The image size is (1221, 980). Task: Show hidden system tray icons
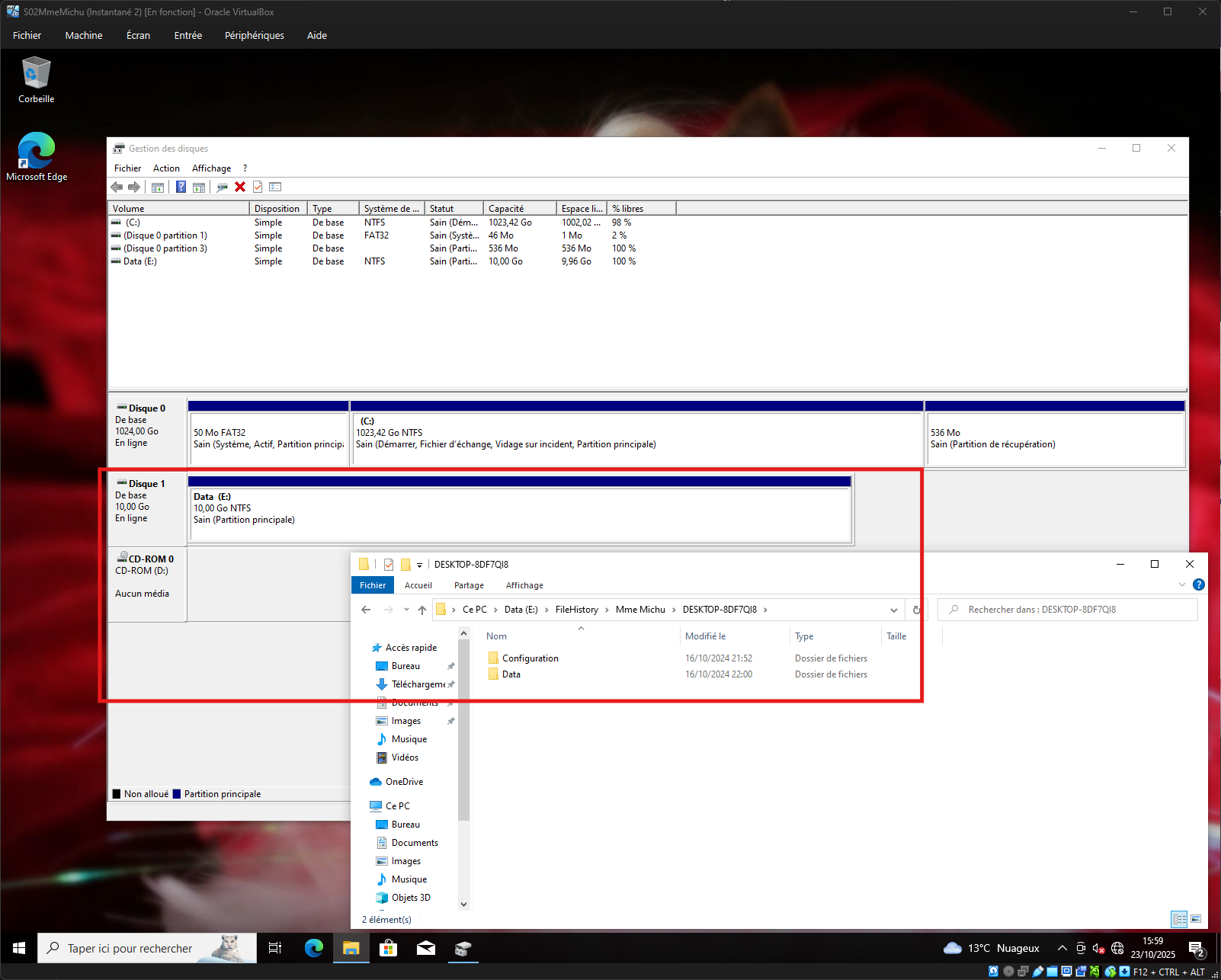pos(1062,948)
